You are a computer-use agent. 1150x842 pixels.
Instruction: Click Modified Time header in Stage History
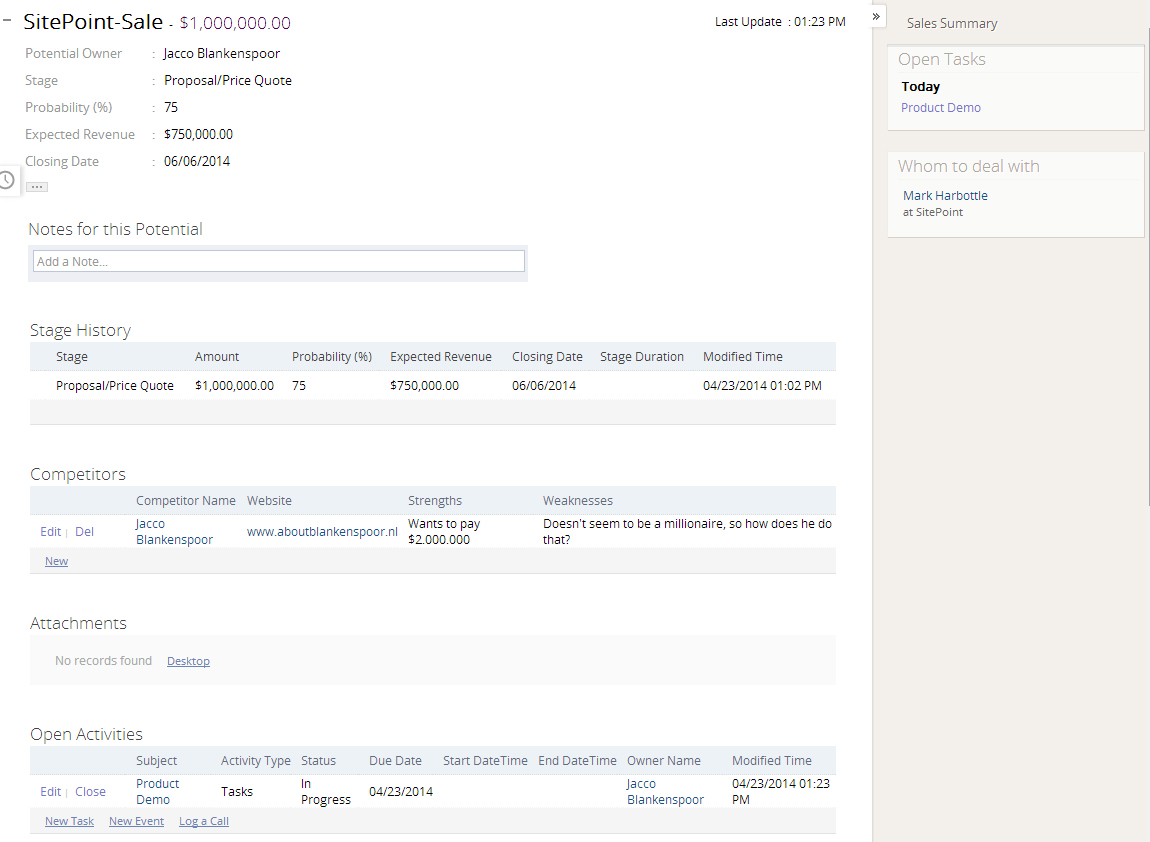742,356
